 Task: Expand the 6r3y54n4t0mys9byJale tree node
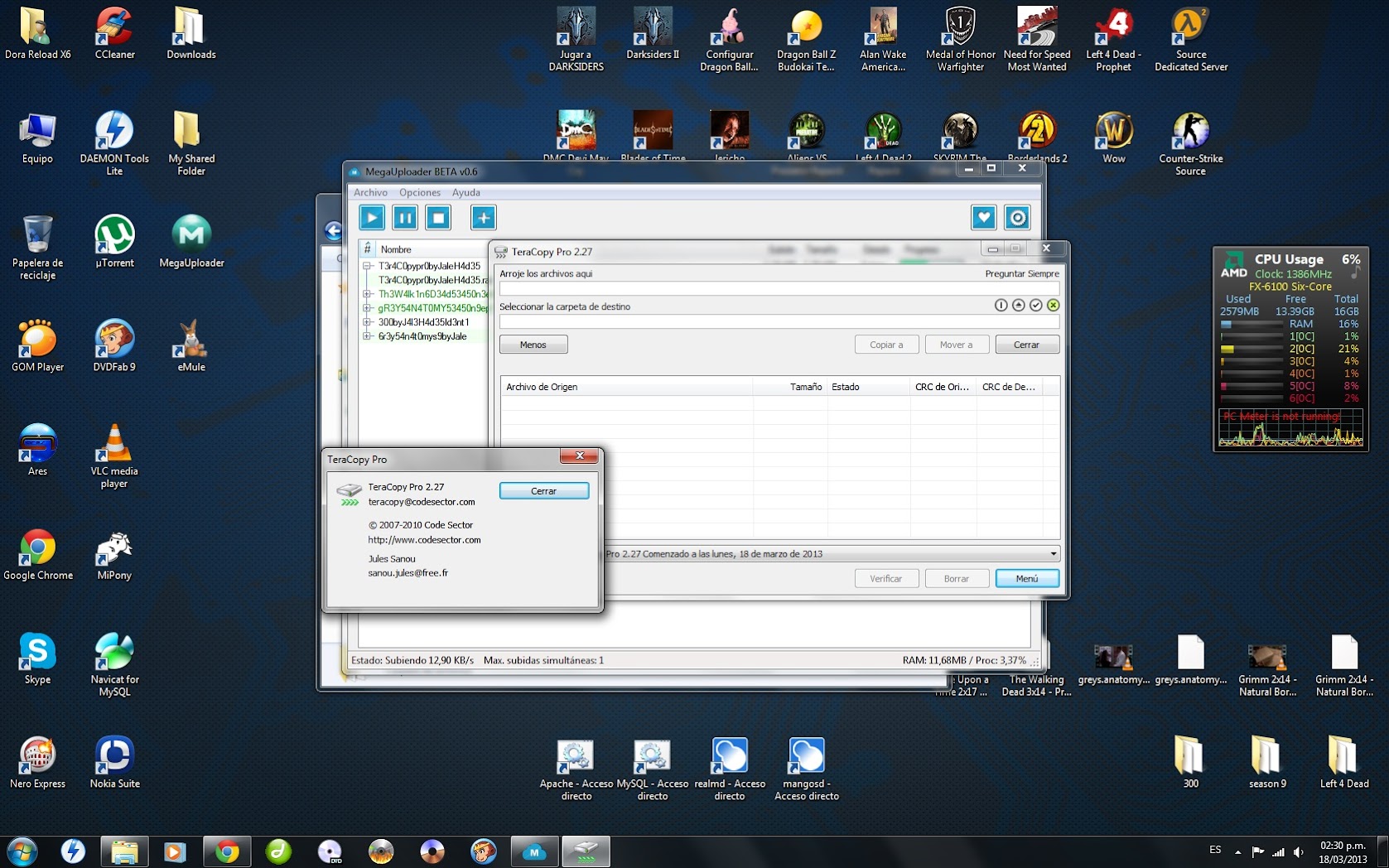367,336
